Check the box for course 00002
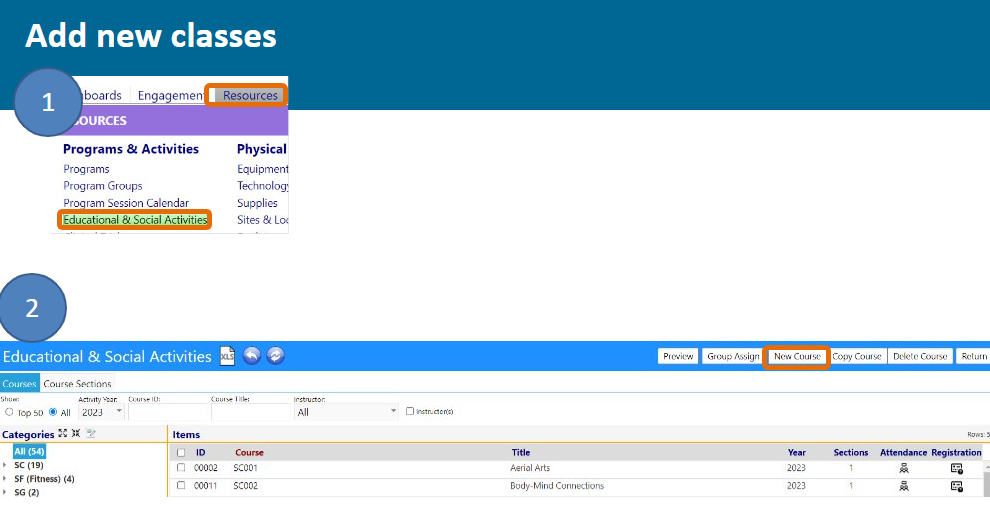The image size is (990, 515). 181,468
